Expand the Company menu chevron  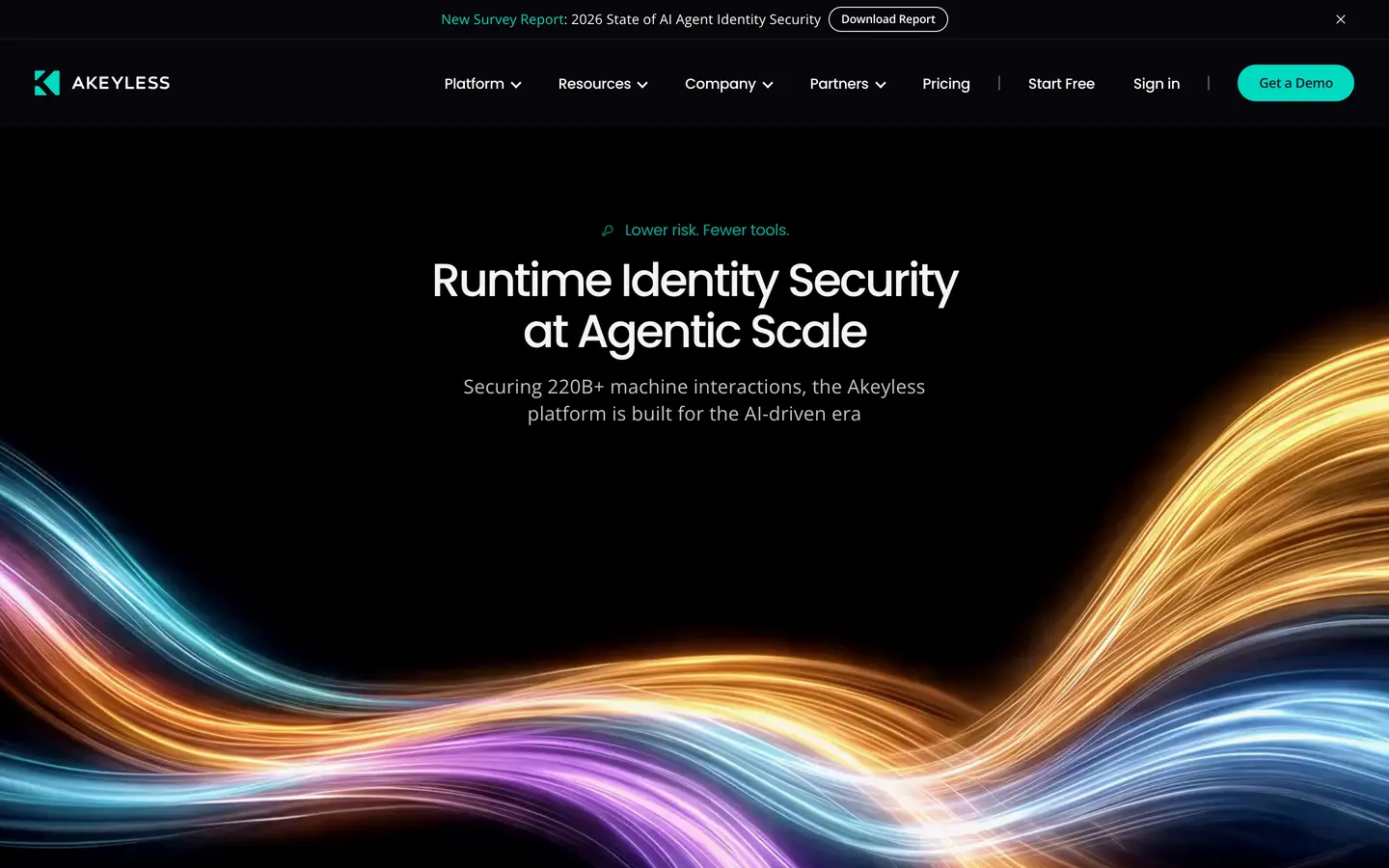768,85
